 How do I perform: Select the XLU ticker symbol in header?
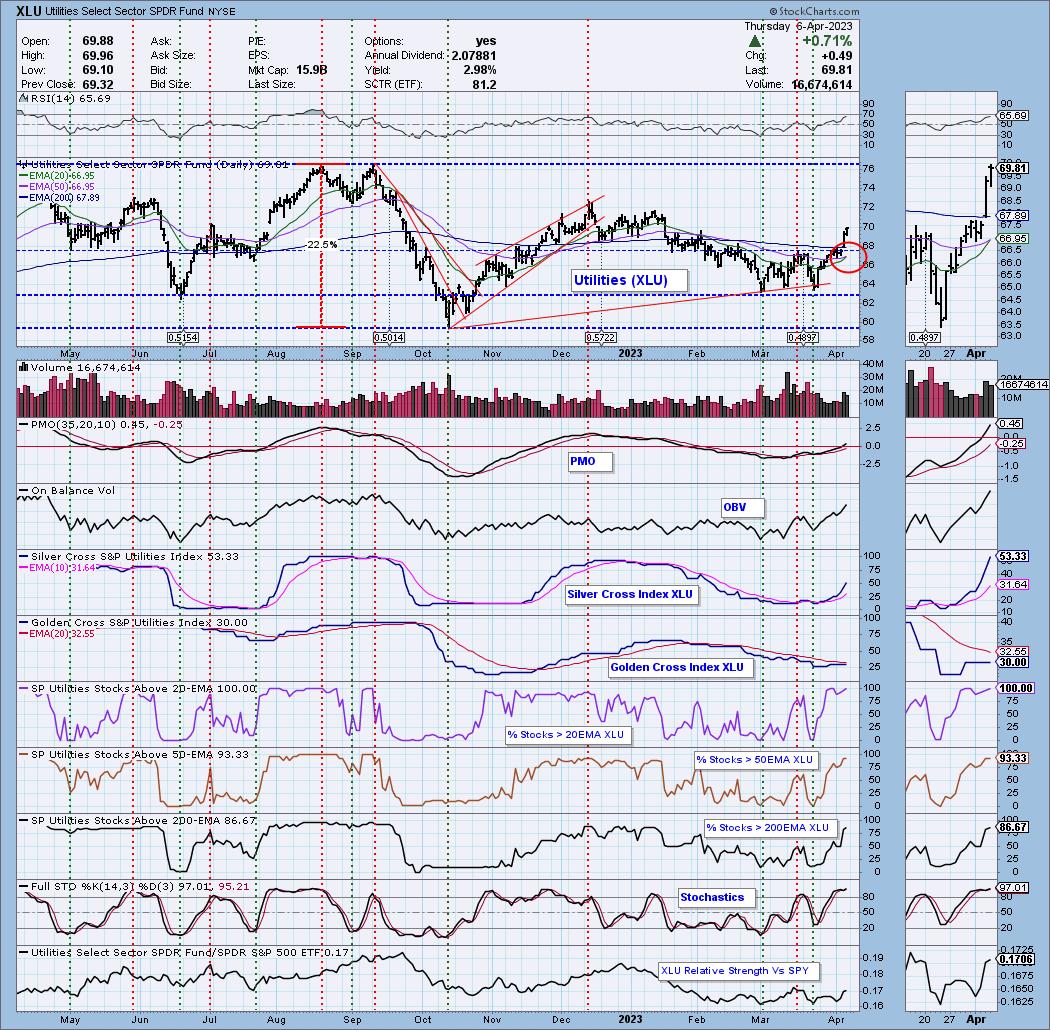point(28,11)
